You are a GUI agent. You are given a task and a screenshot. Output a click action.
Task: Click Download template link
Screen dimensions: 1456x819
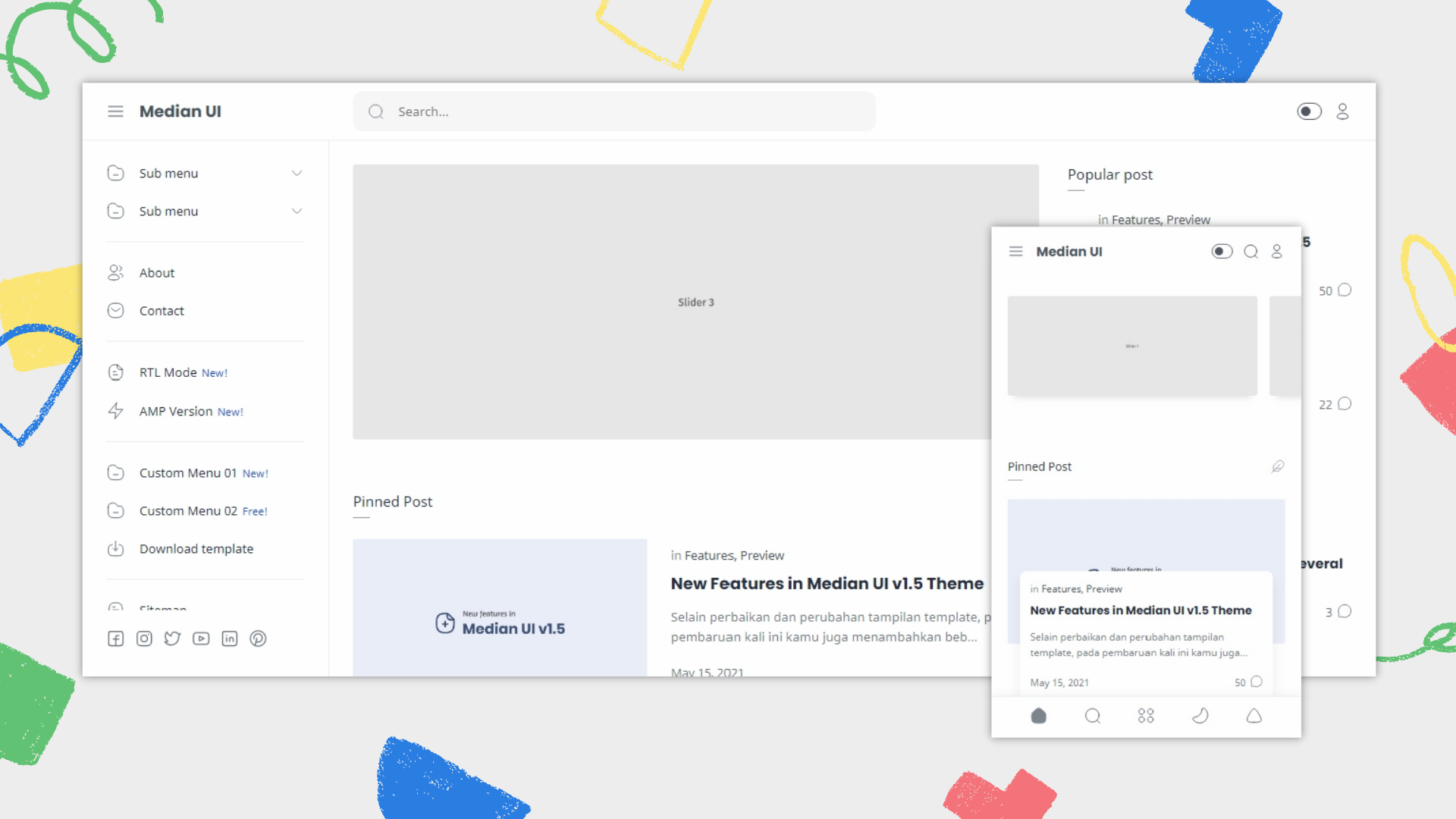(x=196, y=549)
